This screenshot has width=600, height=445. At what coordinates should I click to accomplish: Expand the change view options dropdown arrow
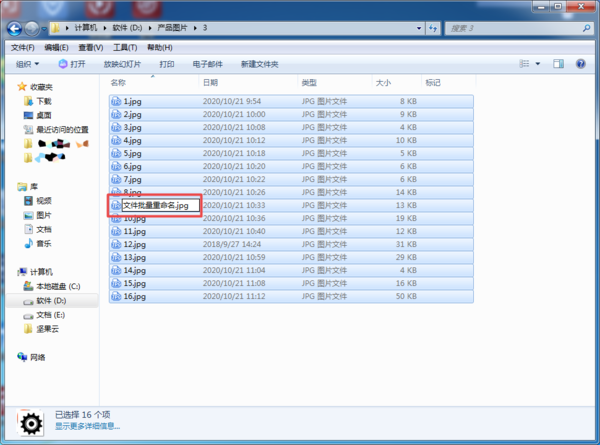pyautogui.click(x=540, y=64)
